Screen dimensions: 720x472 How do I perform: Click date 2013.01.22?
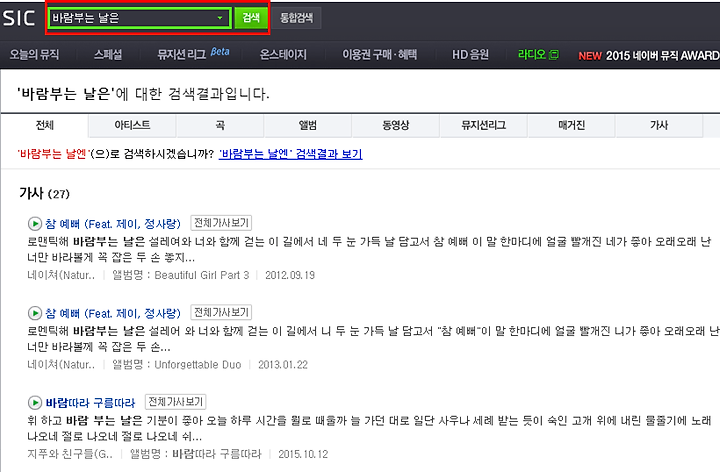283,365
